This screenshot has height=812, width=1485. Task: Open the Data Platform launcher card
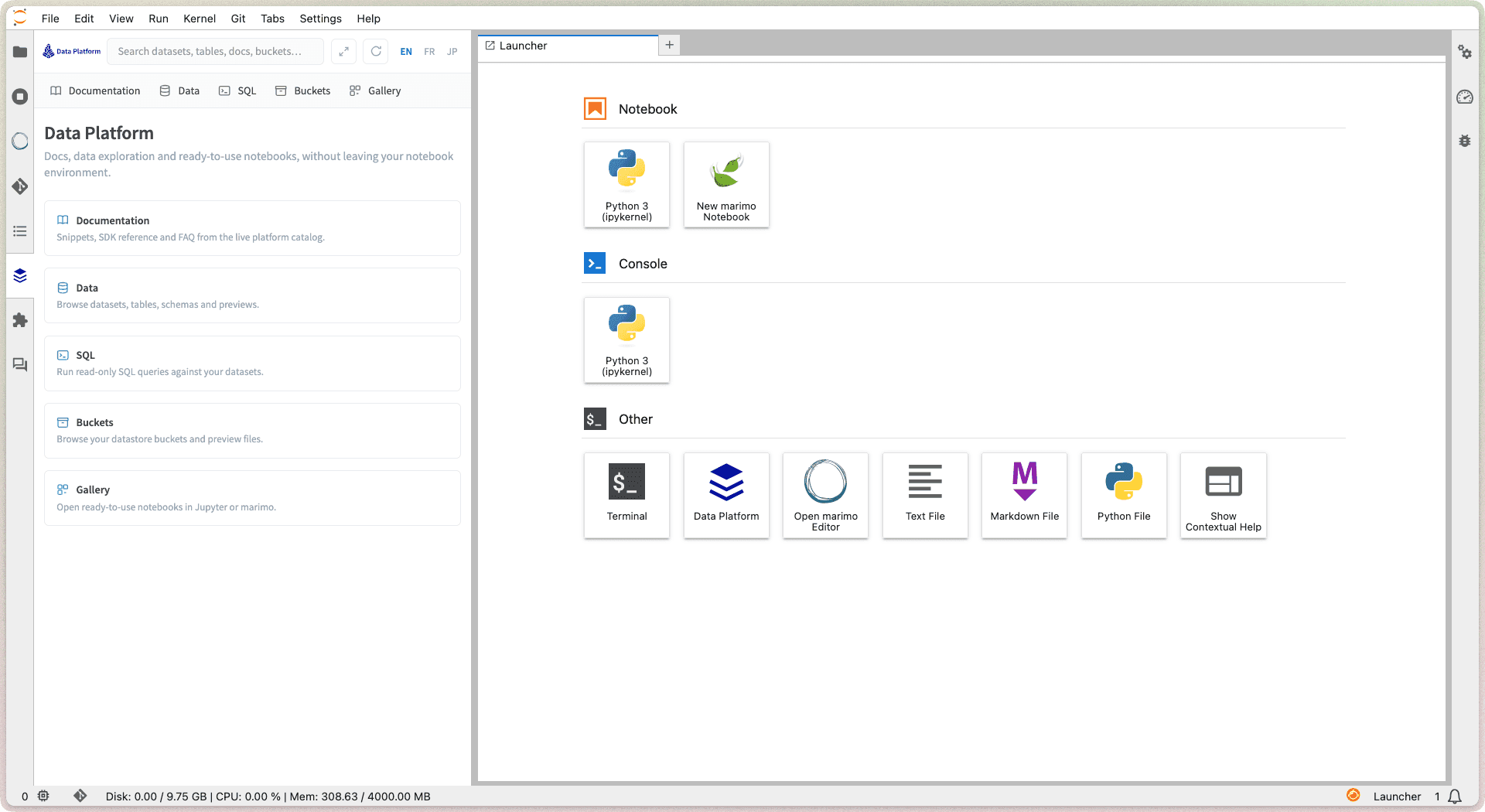726,496
